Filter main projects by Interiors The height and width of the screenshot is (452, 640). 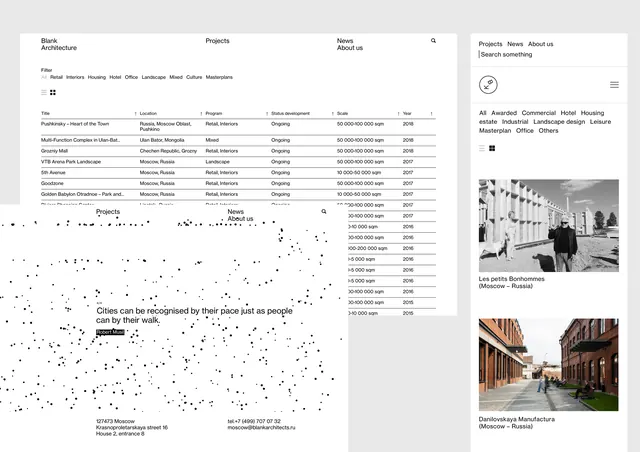[x=75, y=77]
